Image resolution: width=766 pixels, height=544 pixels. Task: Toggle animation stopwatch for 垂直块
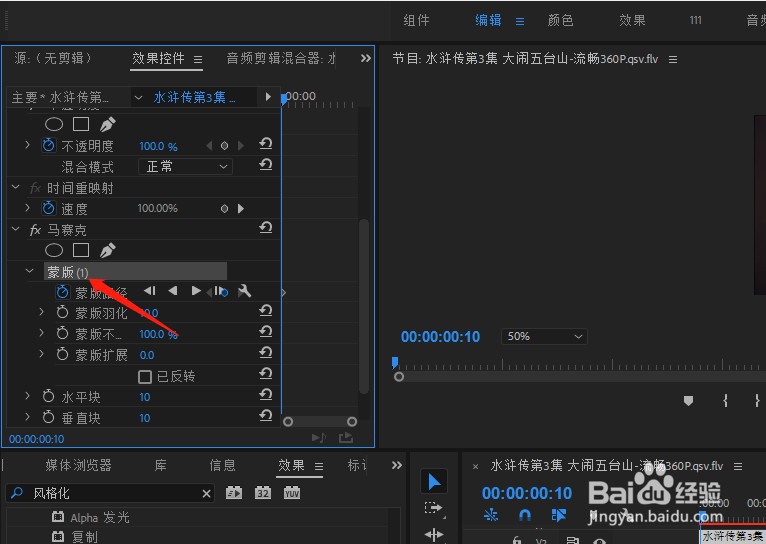coord(48,417)
